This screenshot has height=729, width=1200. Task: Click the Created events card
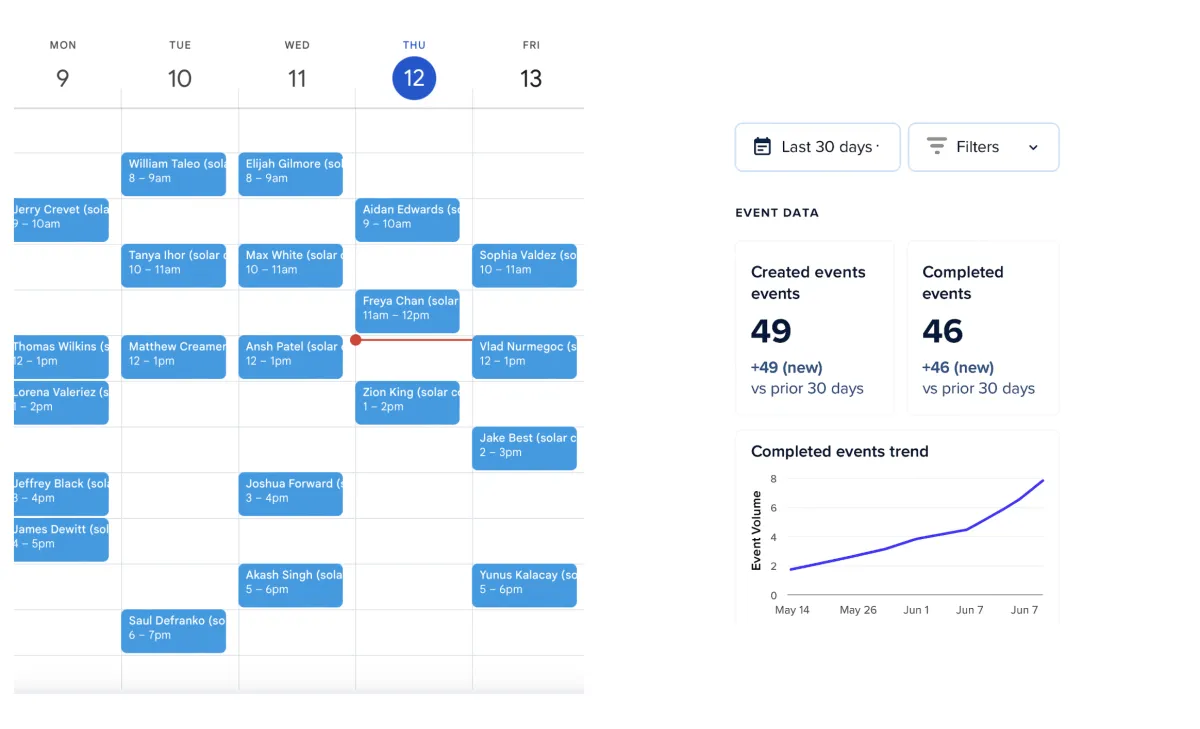click(814, 328)
